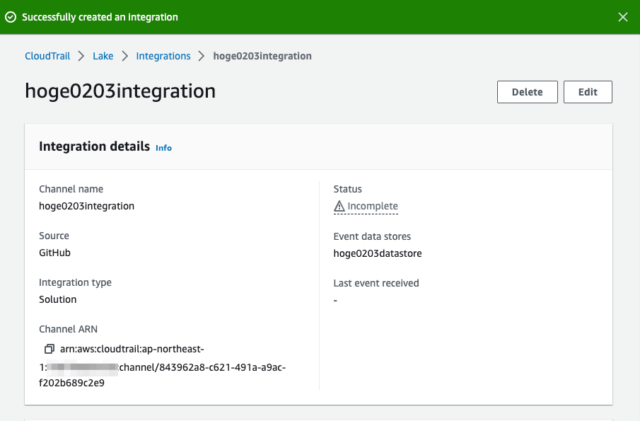The height and width of the screenshot is (421, 640).
Task: Click the green success checkmark icon
Action: [x=11, y=17]
